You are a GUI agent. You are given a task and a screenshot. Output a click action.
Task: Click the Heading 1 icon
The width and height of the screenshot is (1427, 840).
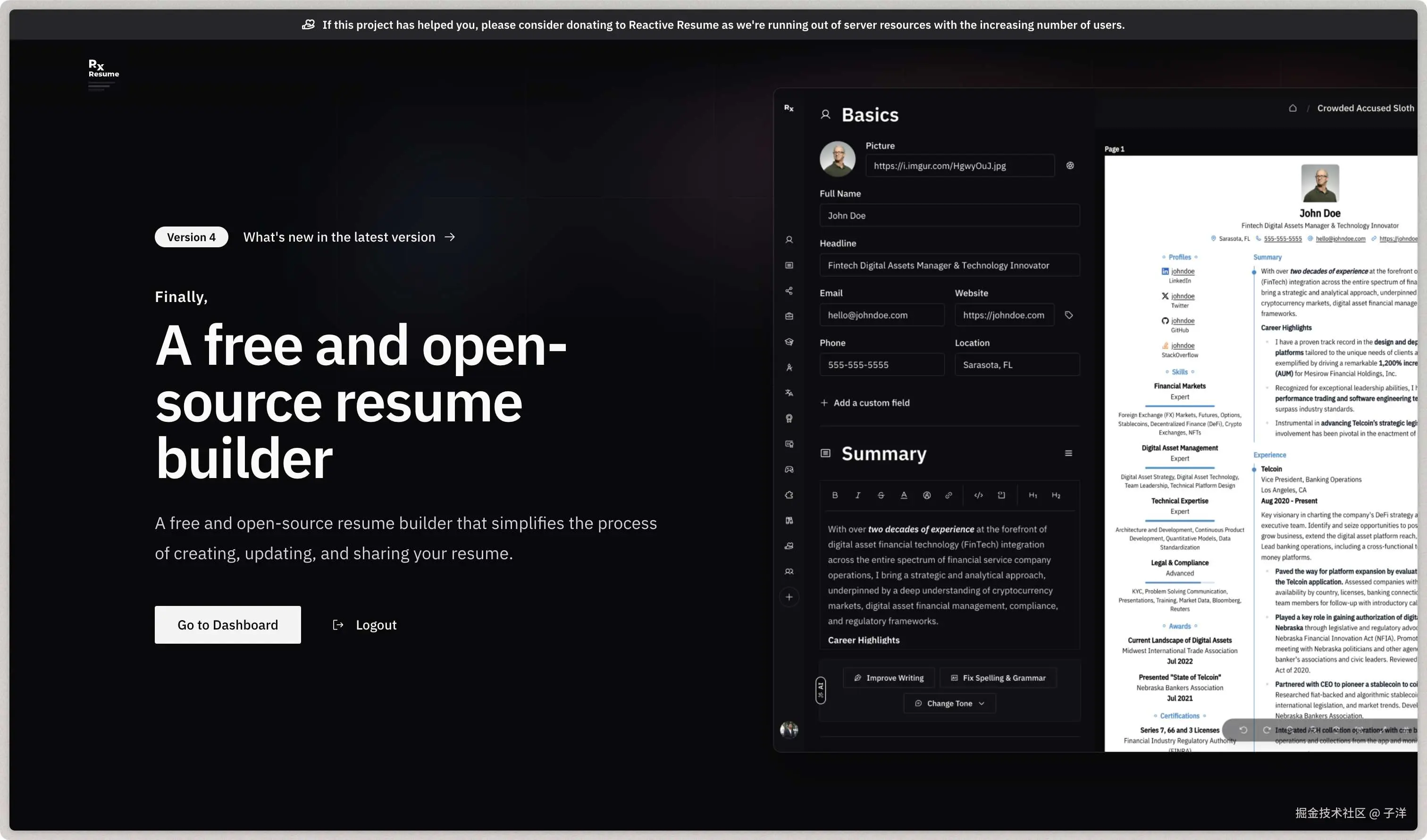[1033, 495]
